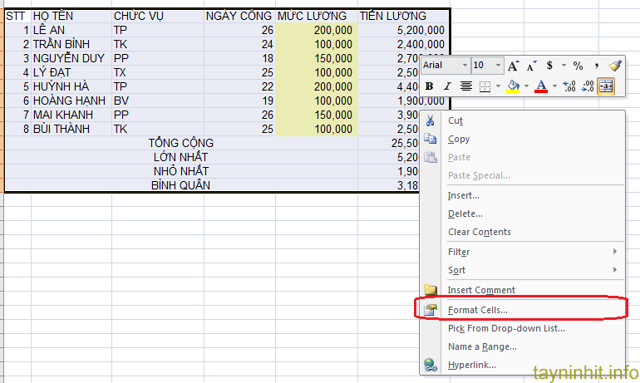Click the Increase Decimal icon
Image resolution: width=640 pixels, height=383 pixels.
click(x=569, y=86)
